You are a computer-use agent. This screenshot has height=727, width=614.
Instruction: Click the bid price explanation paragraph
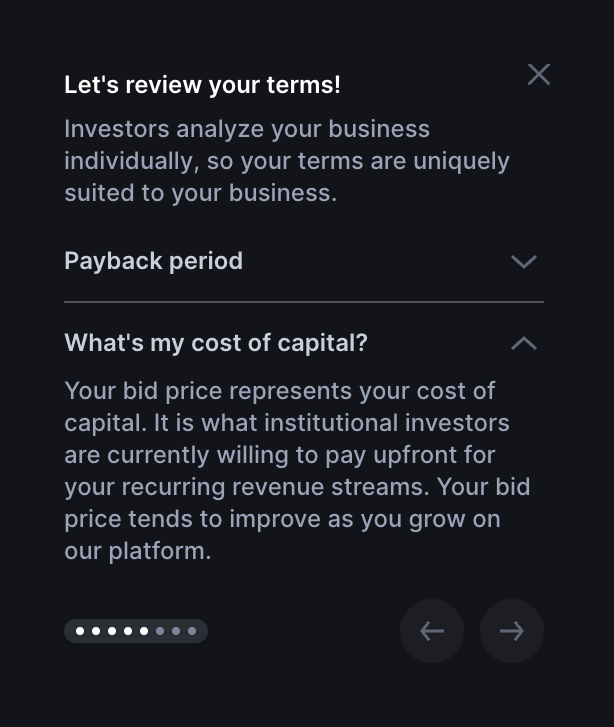tap(297, 471)
